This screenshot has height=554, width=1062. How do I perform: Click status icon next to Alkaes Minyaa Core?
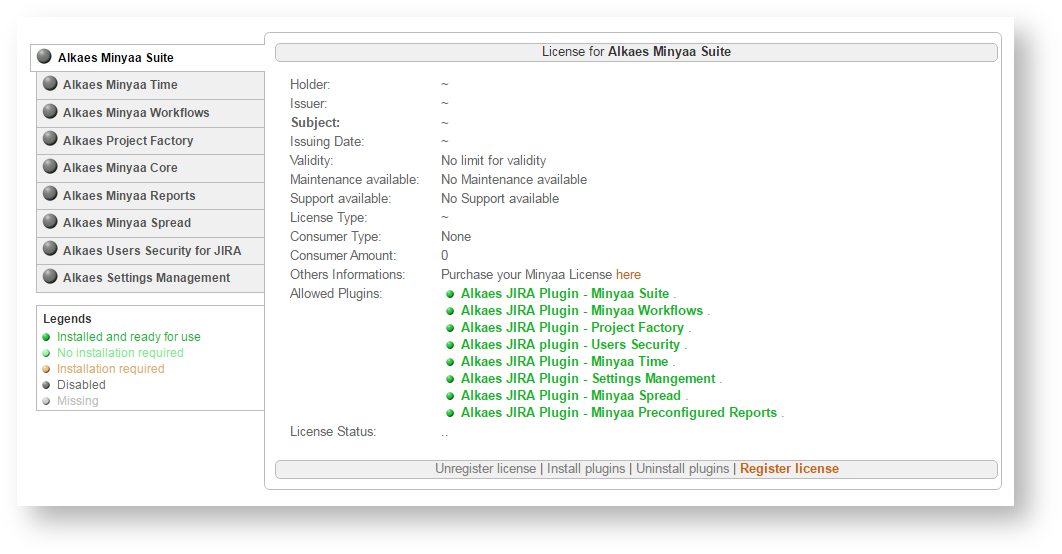tap(50, 167)
